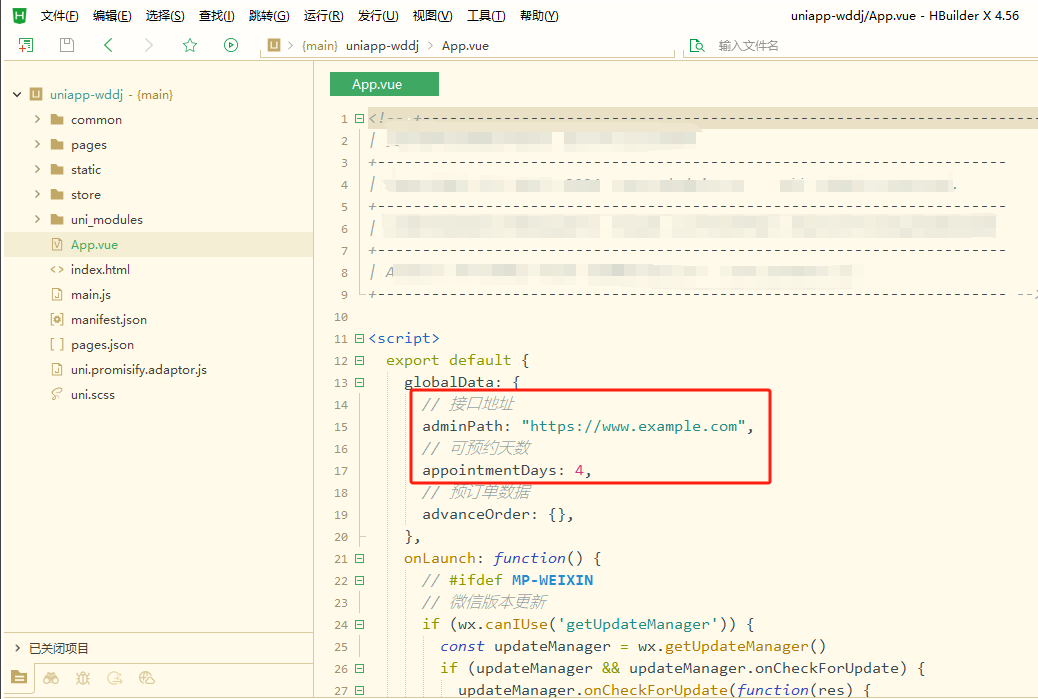The width and height of the screenshot is (1038, 699).
Task: Expand the common folder
Action: (37, 119)
